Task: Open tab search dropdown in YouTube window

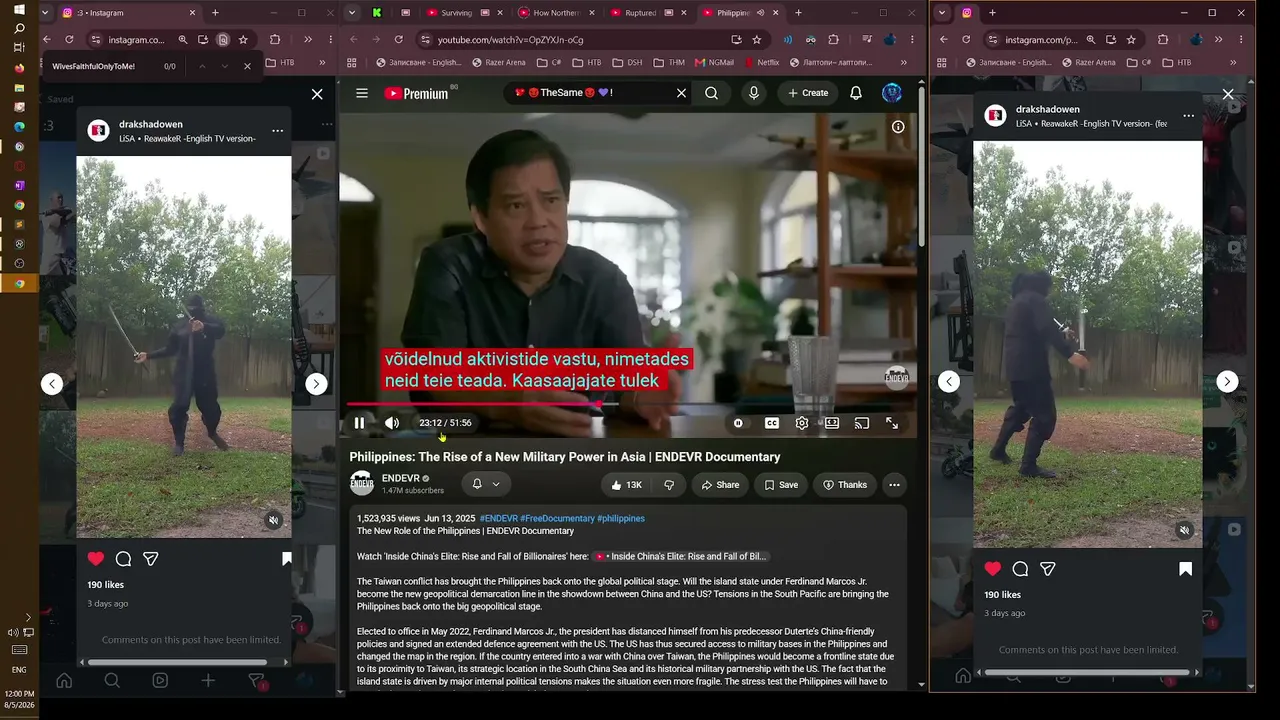Action: click(x=352, y=13)
